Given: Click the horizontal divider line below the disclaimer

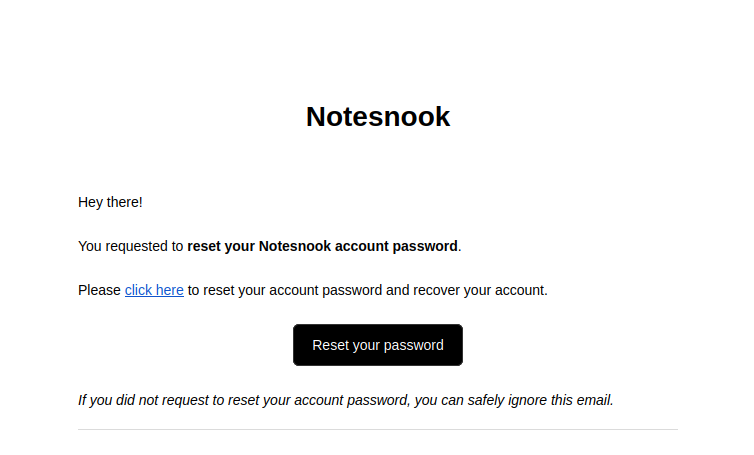Looking at the screenshot, I should [x=378, y=429].
